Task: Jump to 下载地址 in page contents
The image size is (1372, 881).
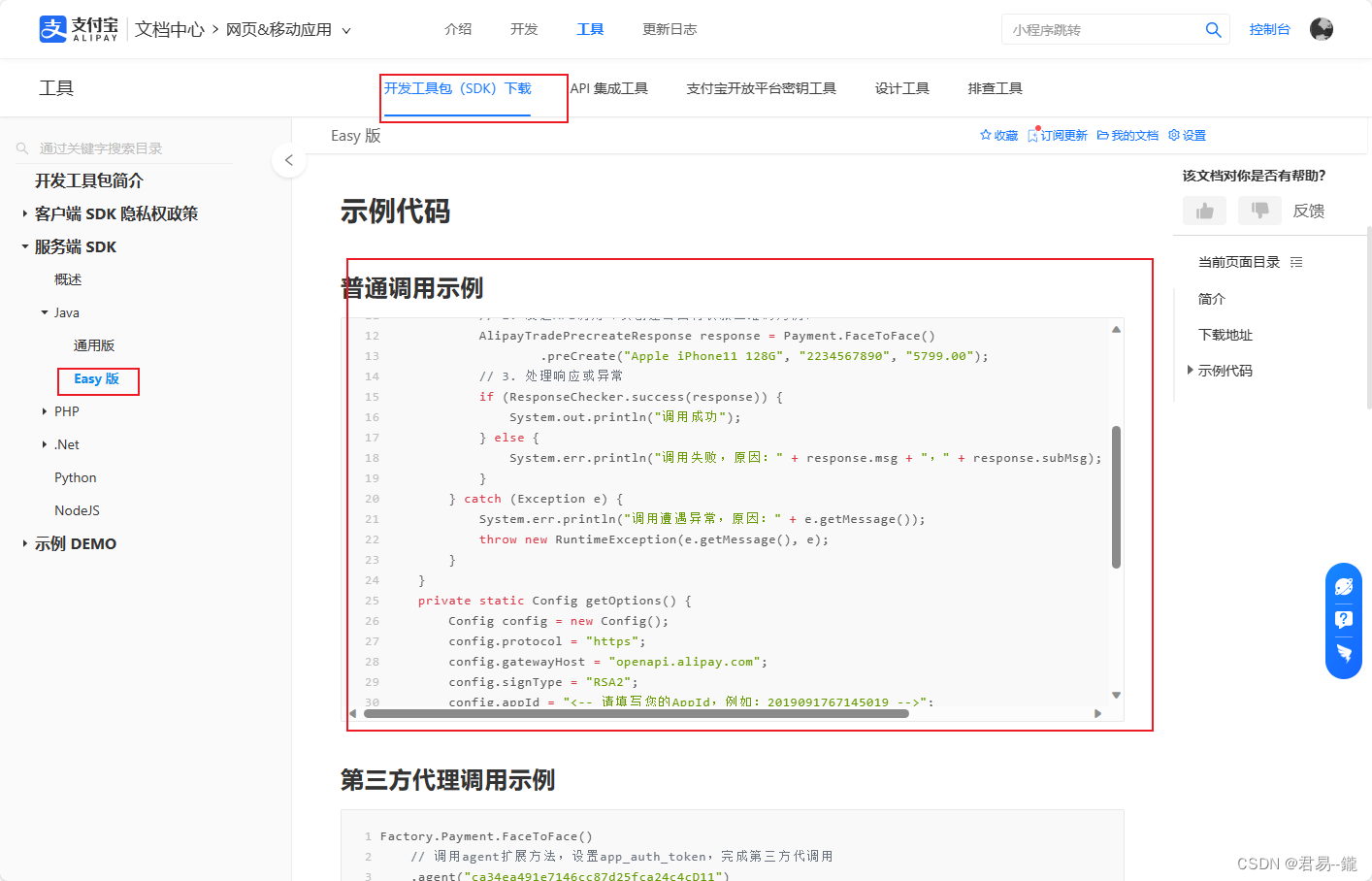Action: click(1225, 335)
